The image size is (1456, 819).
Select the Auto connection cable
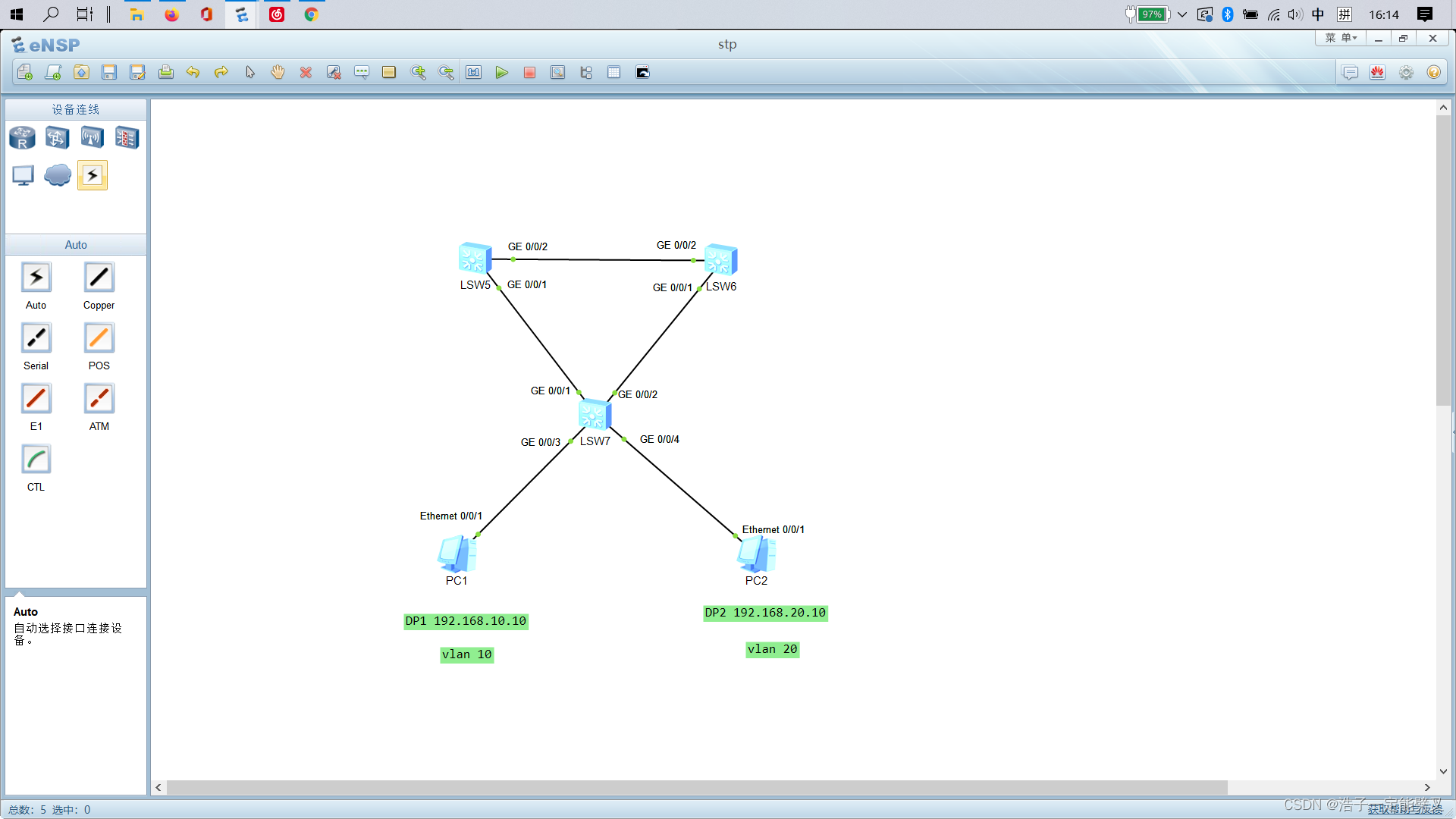point(36,278)
